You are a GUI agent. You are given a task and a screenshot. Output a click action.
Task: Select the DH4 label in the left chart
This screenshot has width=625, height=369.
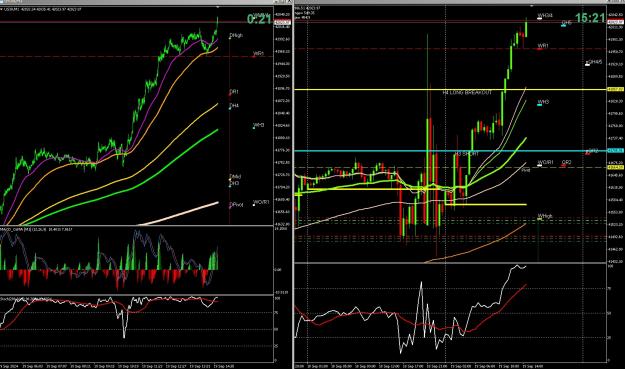(234, 106)
